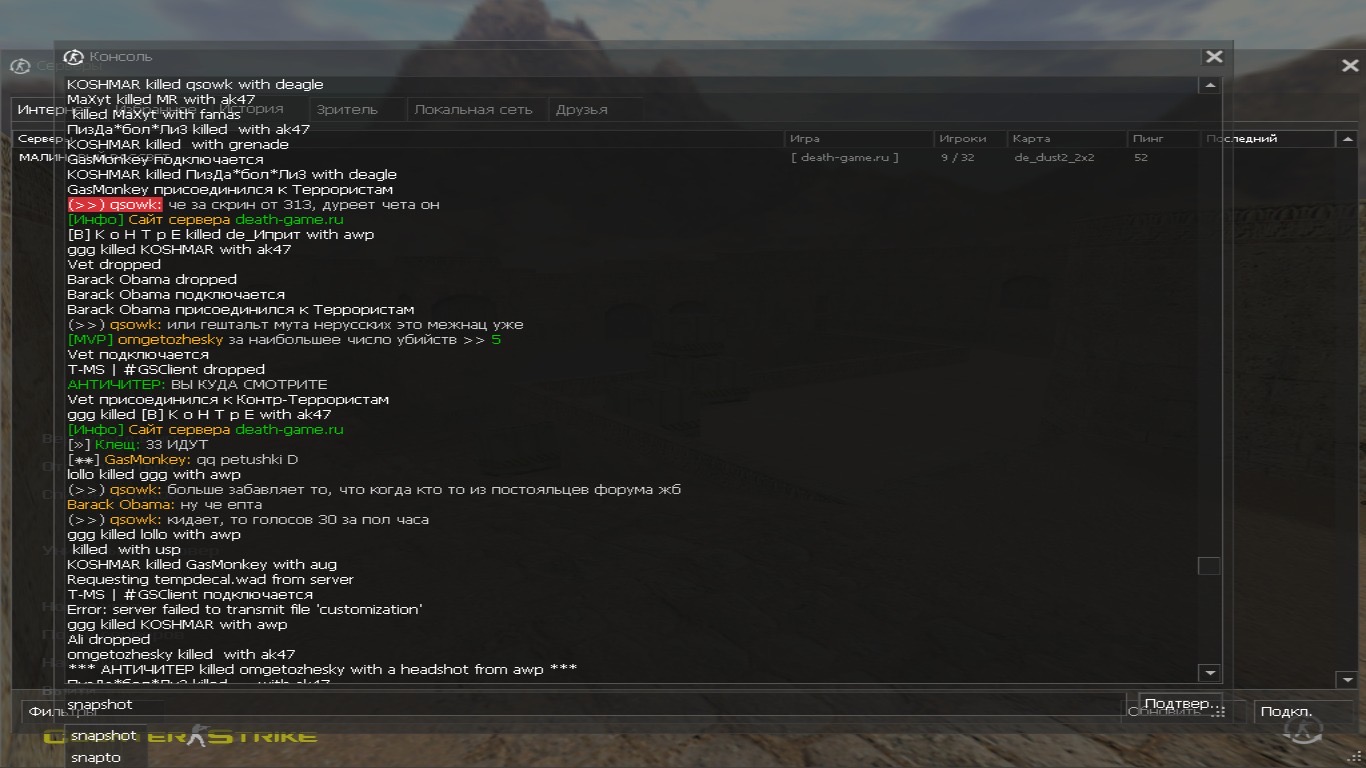Click the Подтвер. submit button
The width and height of the screenshot is (1366, 768).
click(x=1180, y=704)
